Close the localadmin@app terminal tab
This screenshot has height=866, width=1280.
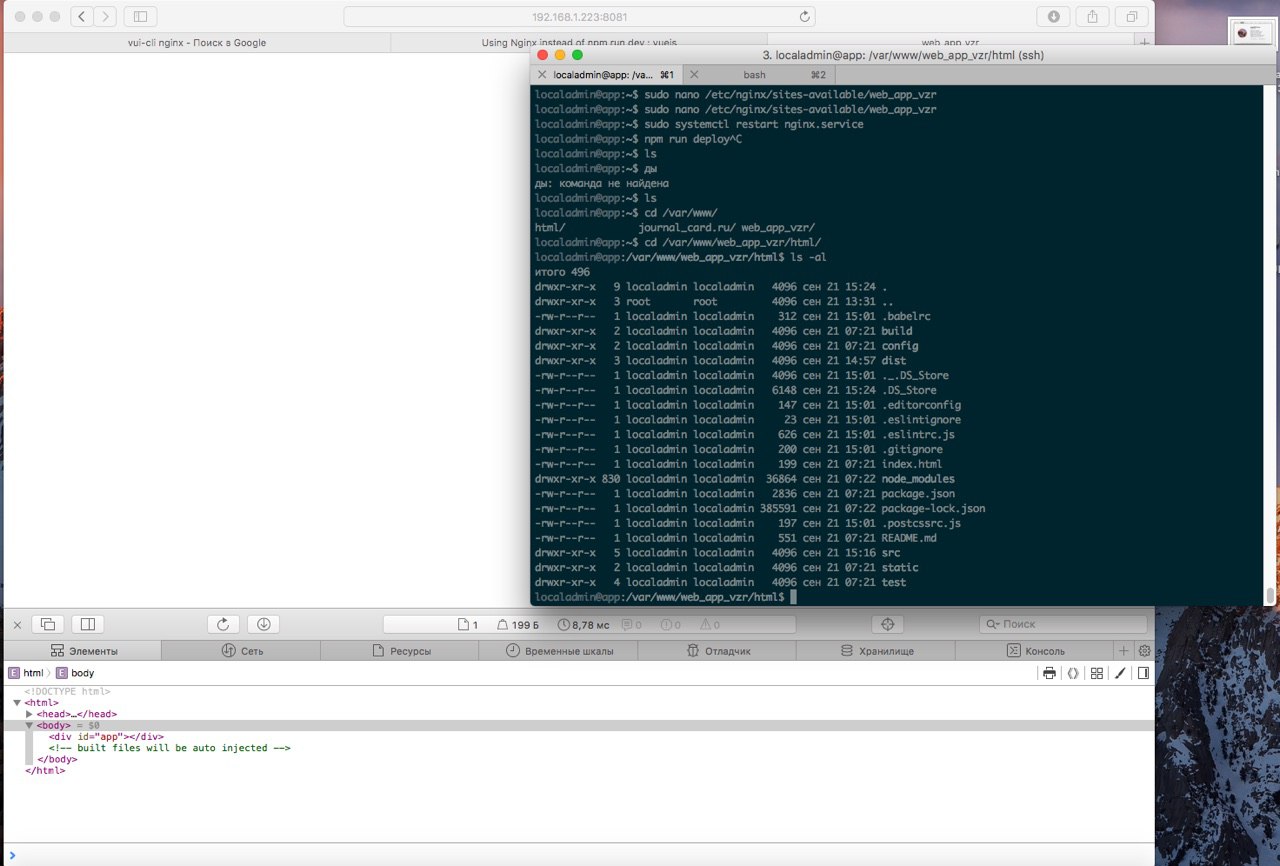click(542, 75)
